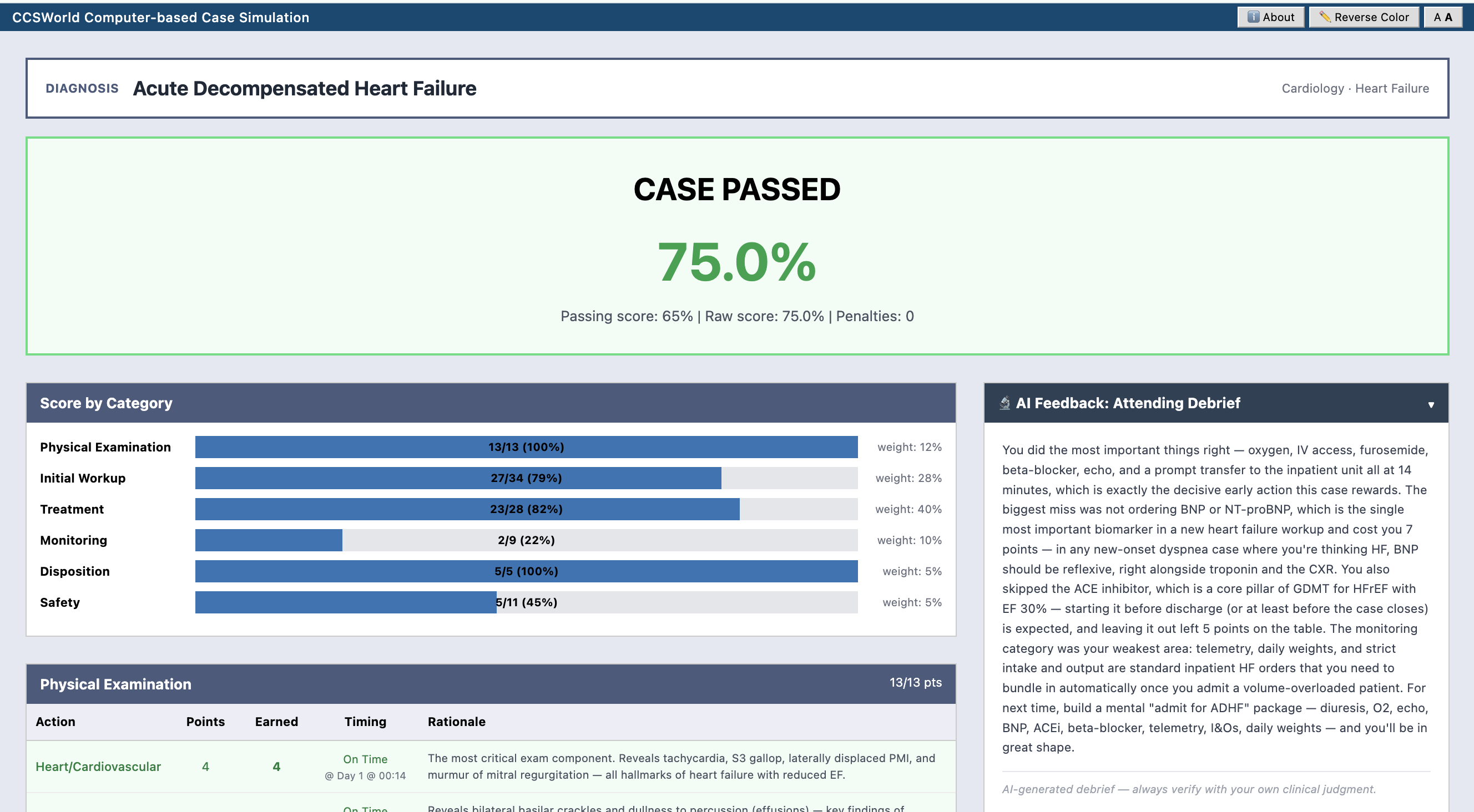Click the Treatment category label

tap(72, 509)
